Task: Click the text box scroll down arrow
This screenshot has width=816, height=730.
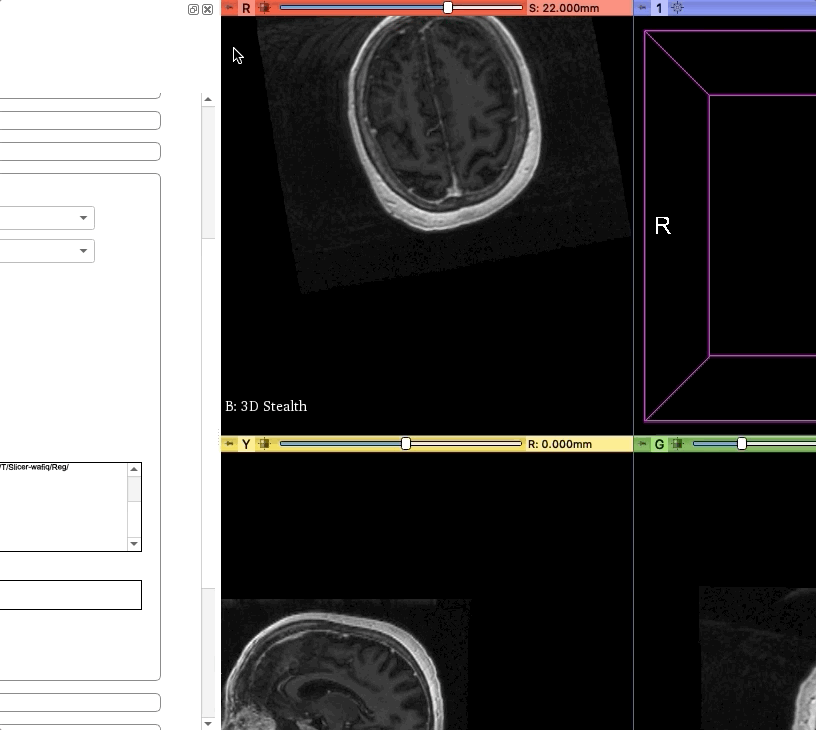Action: (x=134, y=544)
